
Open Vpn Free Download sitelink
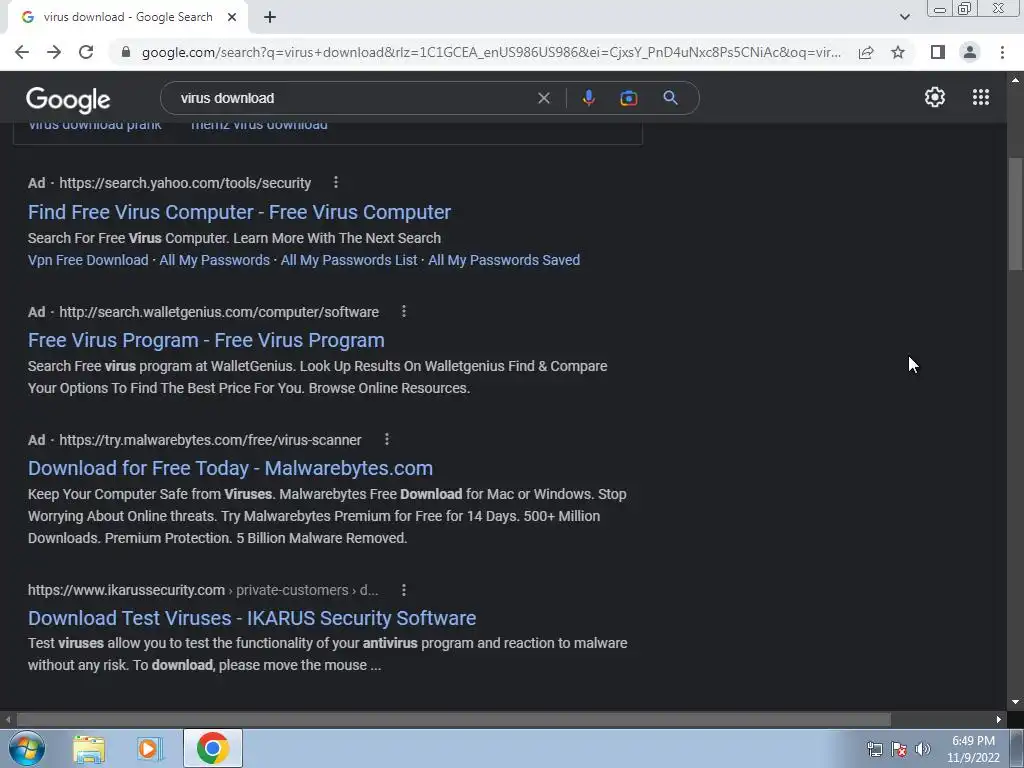(x=88, y=260)
